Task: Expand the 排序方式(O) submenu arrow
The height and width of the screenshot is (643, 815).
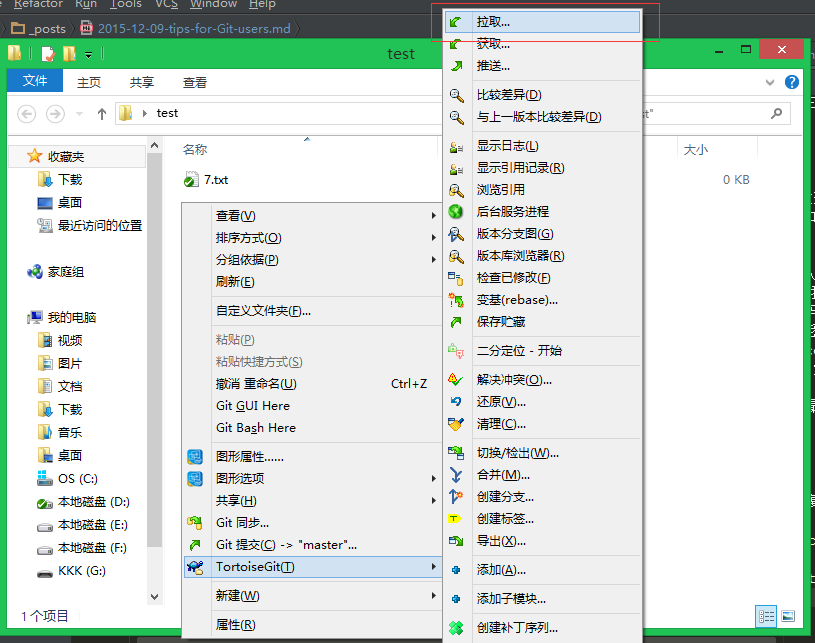Action: coord(433,238)
